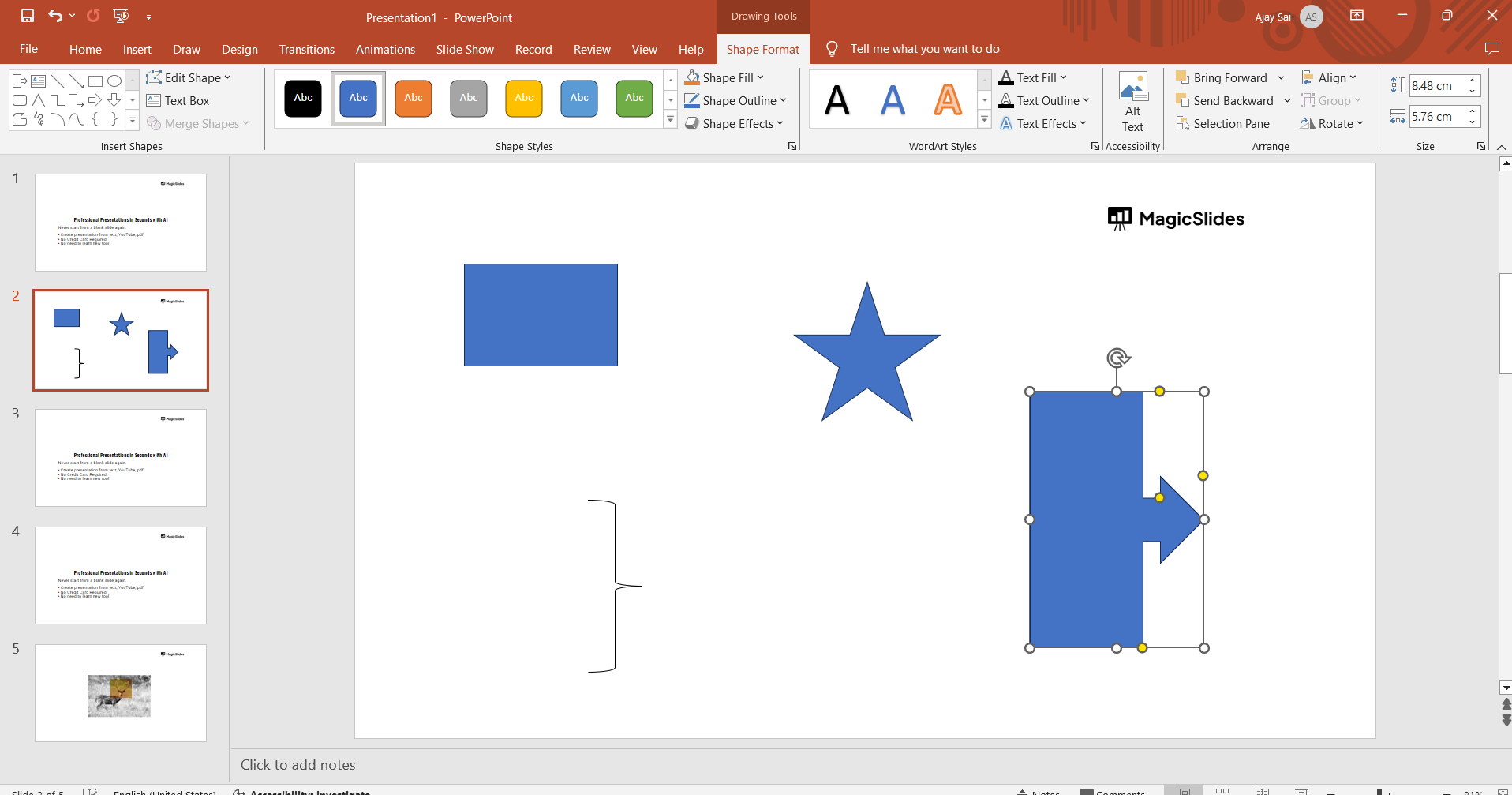Screen dimensions: 1512x795
Task: Open the Selection Pane
Action: tap(1223, 124)
